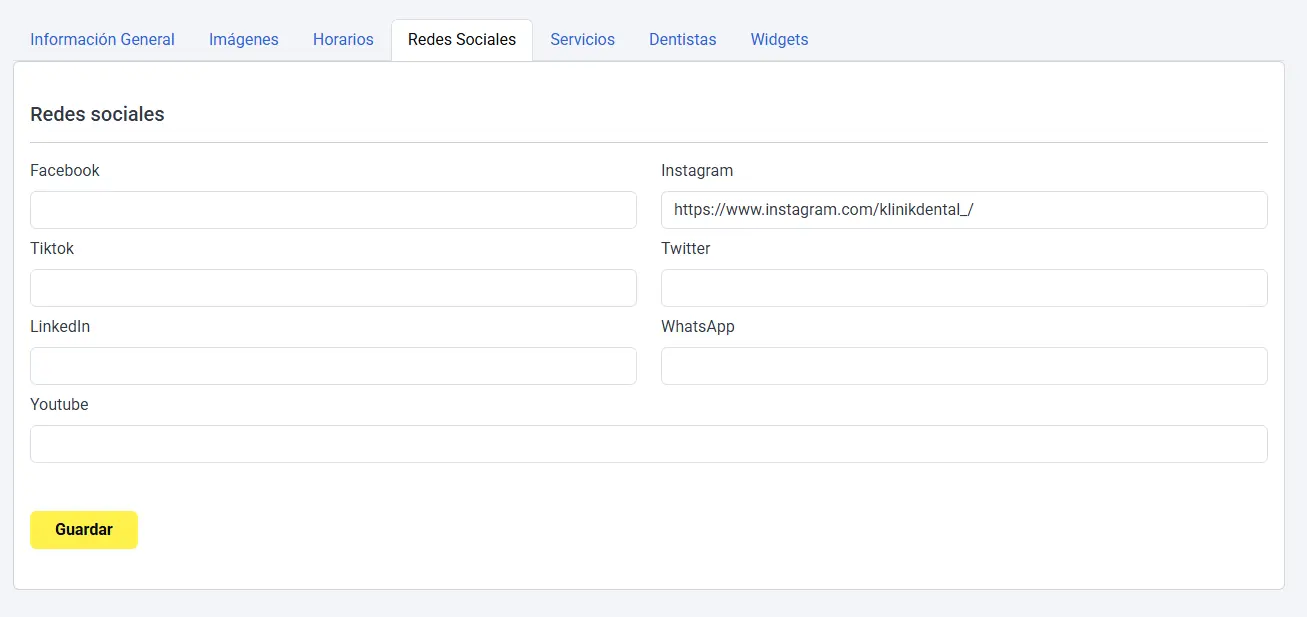Focus the Instagram field containing klinikdental_ URL
The height and width of the screenshot is (617, 1307).
pos(964,210)
